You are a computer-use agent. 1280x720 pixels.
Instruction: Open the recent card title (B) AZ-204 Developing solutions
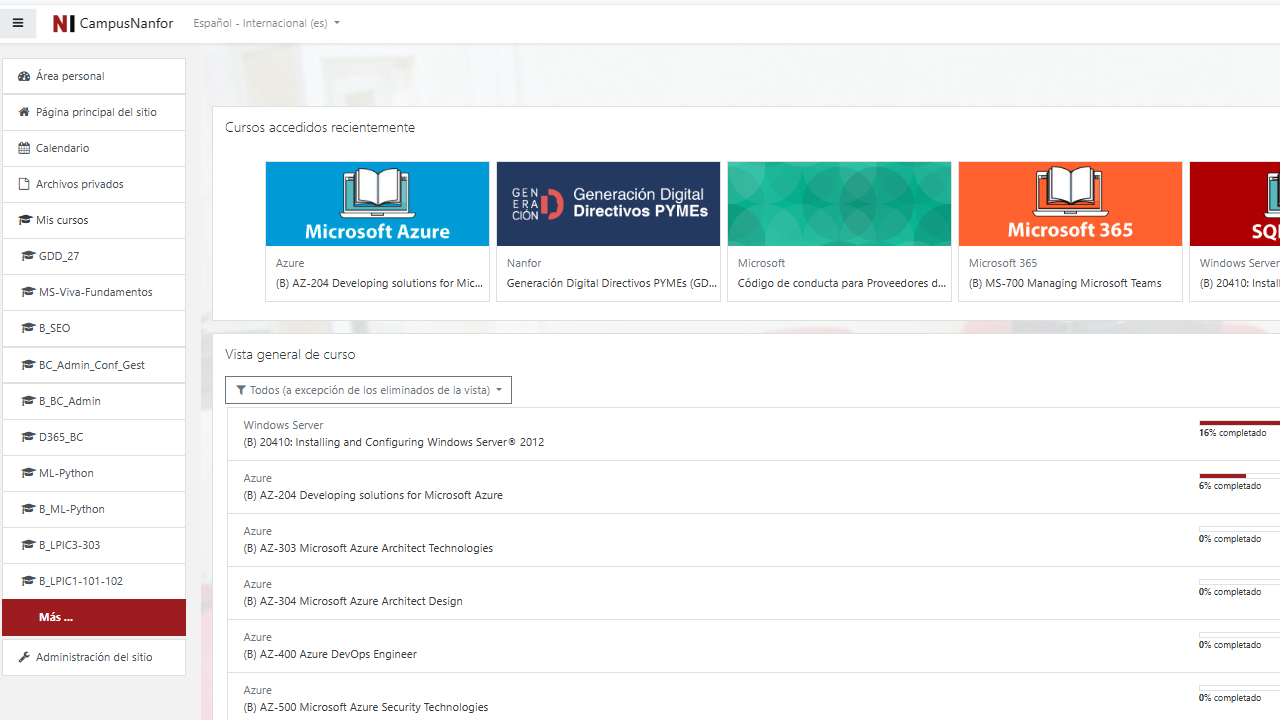click(380, 283)
